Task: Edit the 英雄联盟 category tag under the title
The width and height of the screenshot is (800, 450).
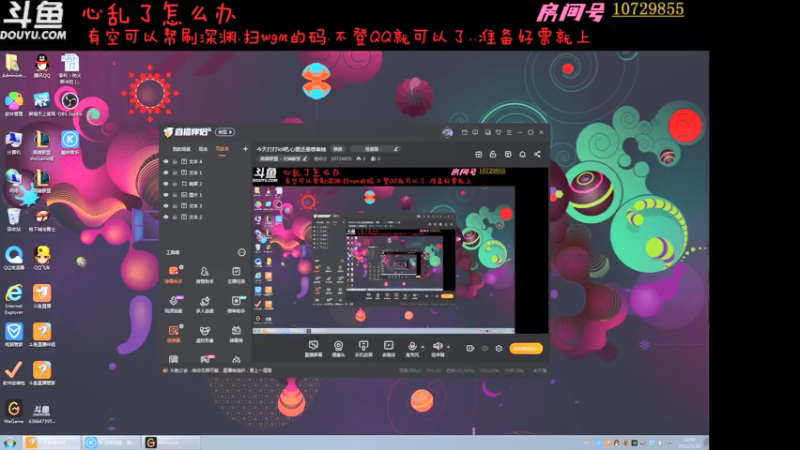Action: click(x=283, y=159)
